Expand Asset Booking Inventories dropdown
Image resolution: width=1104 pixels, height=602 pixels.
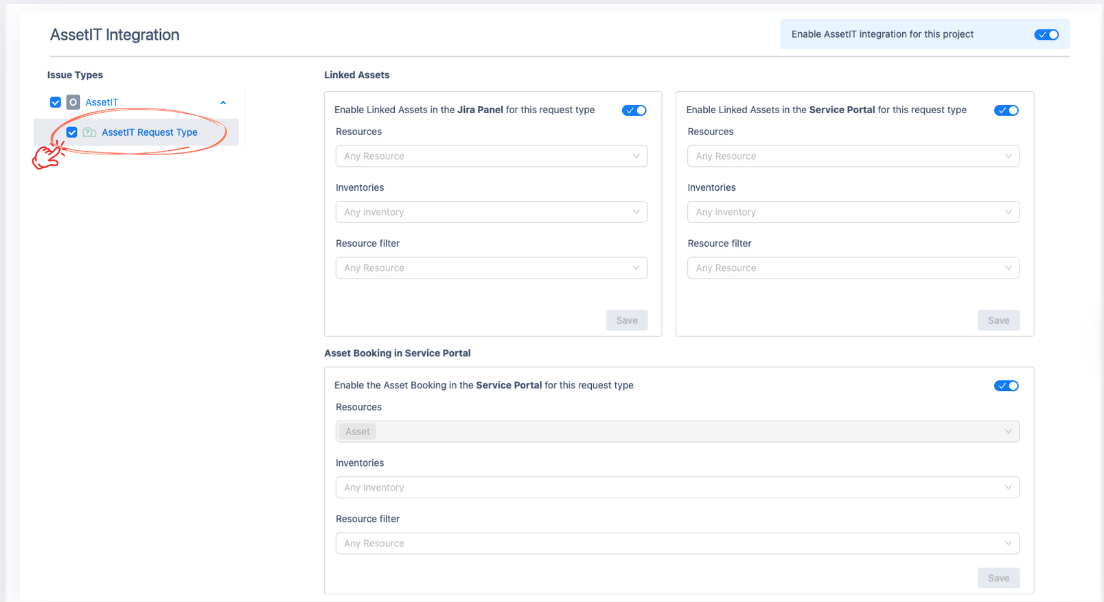(677, 488)
